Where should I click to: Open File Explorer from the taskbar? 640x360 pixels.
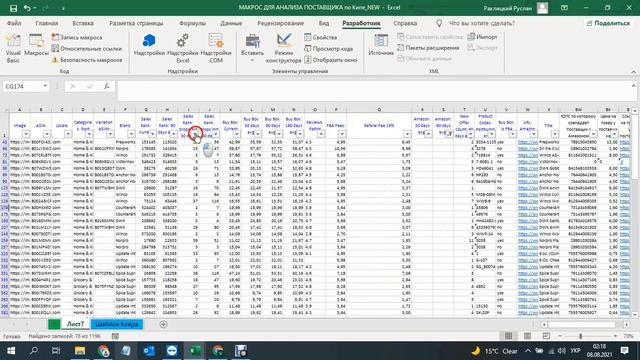pyautogui.click(x=80, y=351)
